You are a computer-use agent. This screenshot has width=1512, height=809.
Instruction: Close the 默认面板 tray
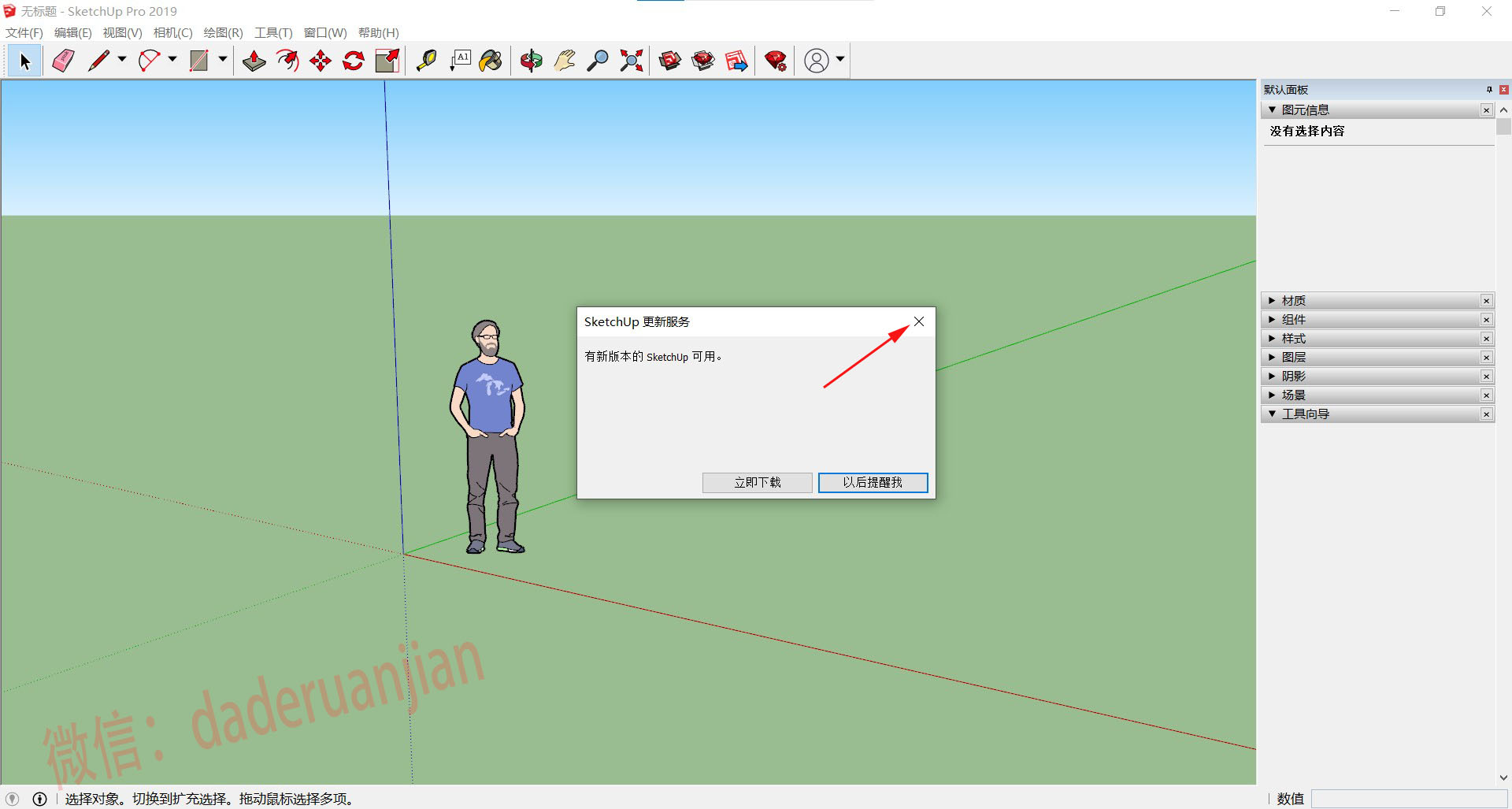(1503, 90)
